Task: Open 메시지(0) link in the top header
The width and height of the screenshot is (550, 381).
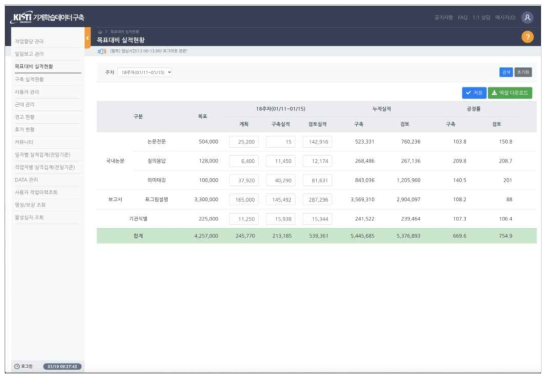Action: tap(505, 18)
